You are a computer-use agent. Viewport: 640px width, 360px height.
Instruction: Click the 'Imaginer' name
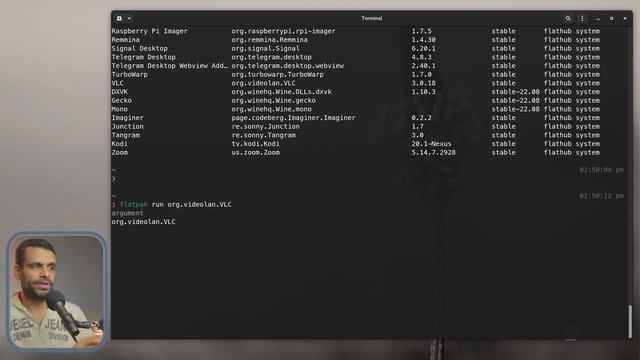pyautogui.click(x=127, y=118)
